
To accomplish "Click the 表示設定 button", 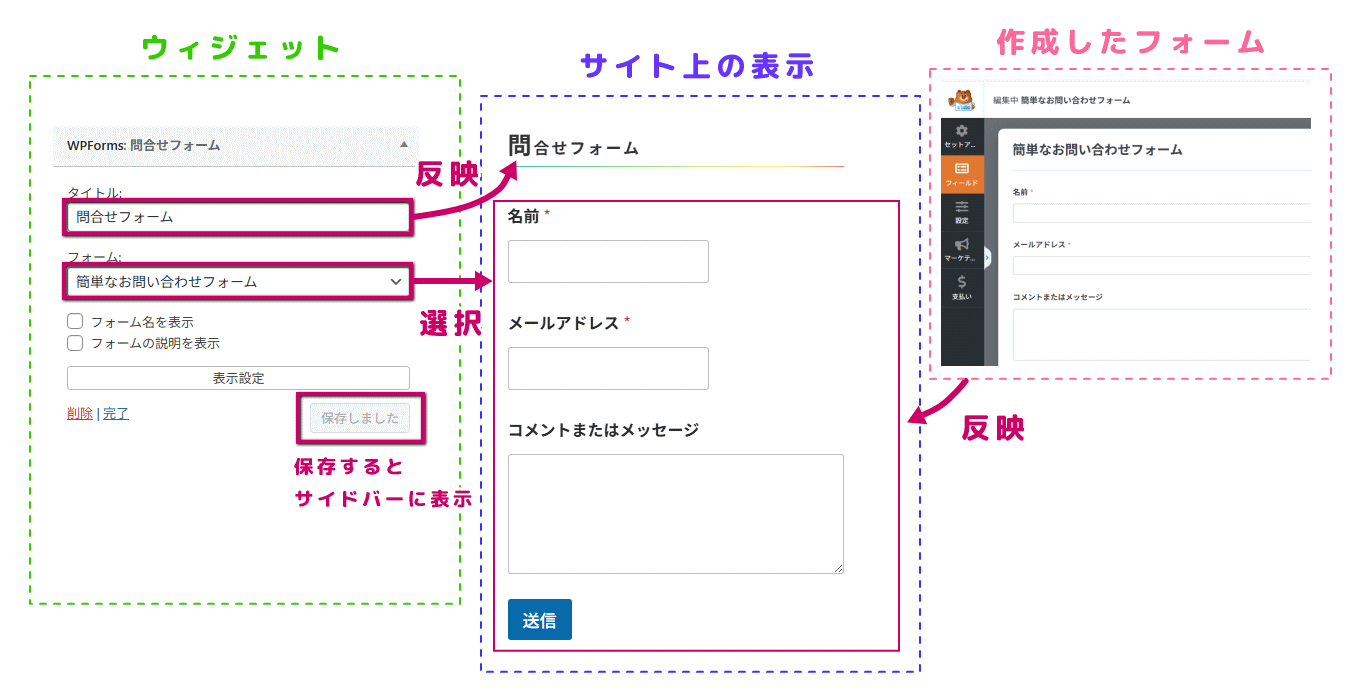I will click(x=238, y=378).
